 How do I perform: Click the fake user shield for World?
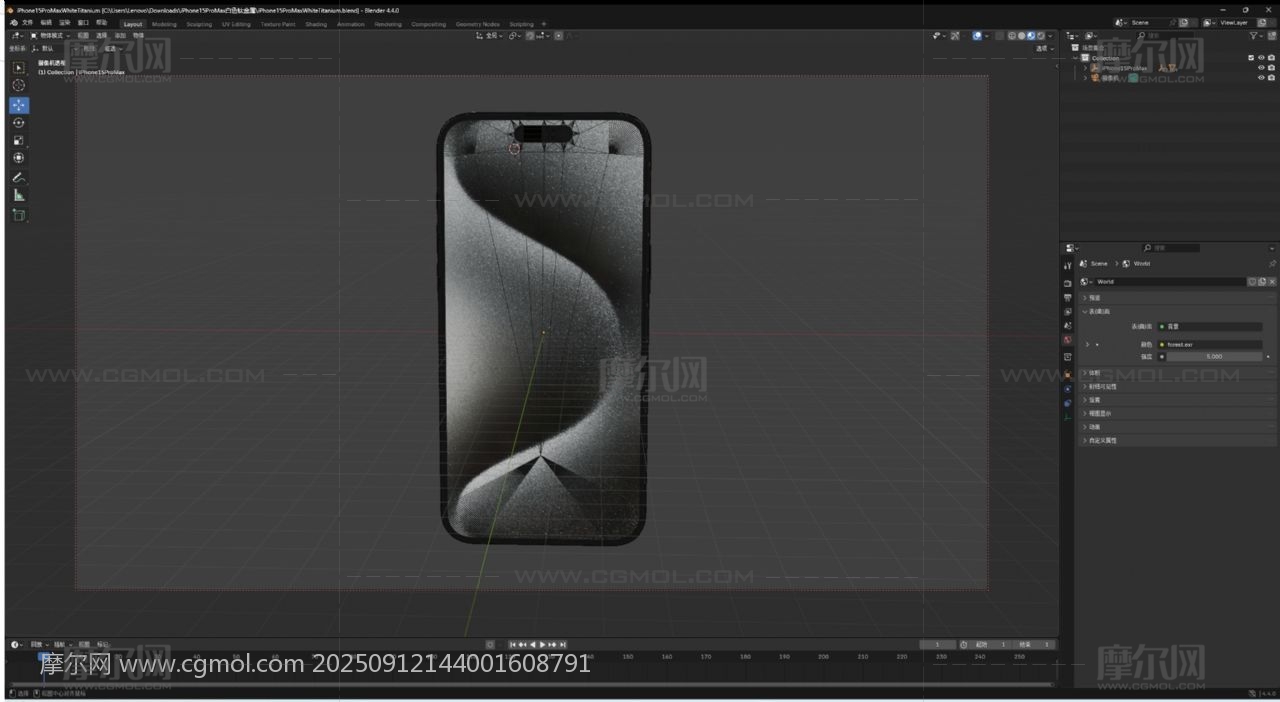(x=1252, y=282)
